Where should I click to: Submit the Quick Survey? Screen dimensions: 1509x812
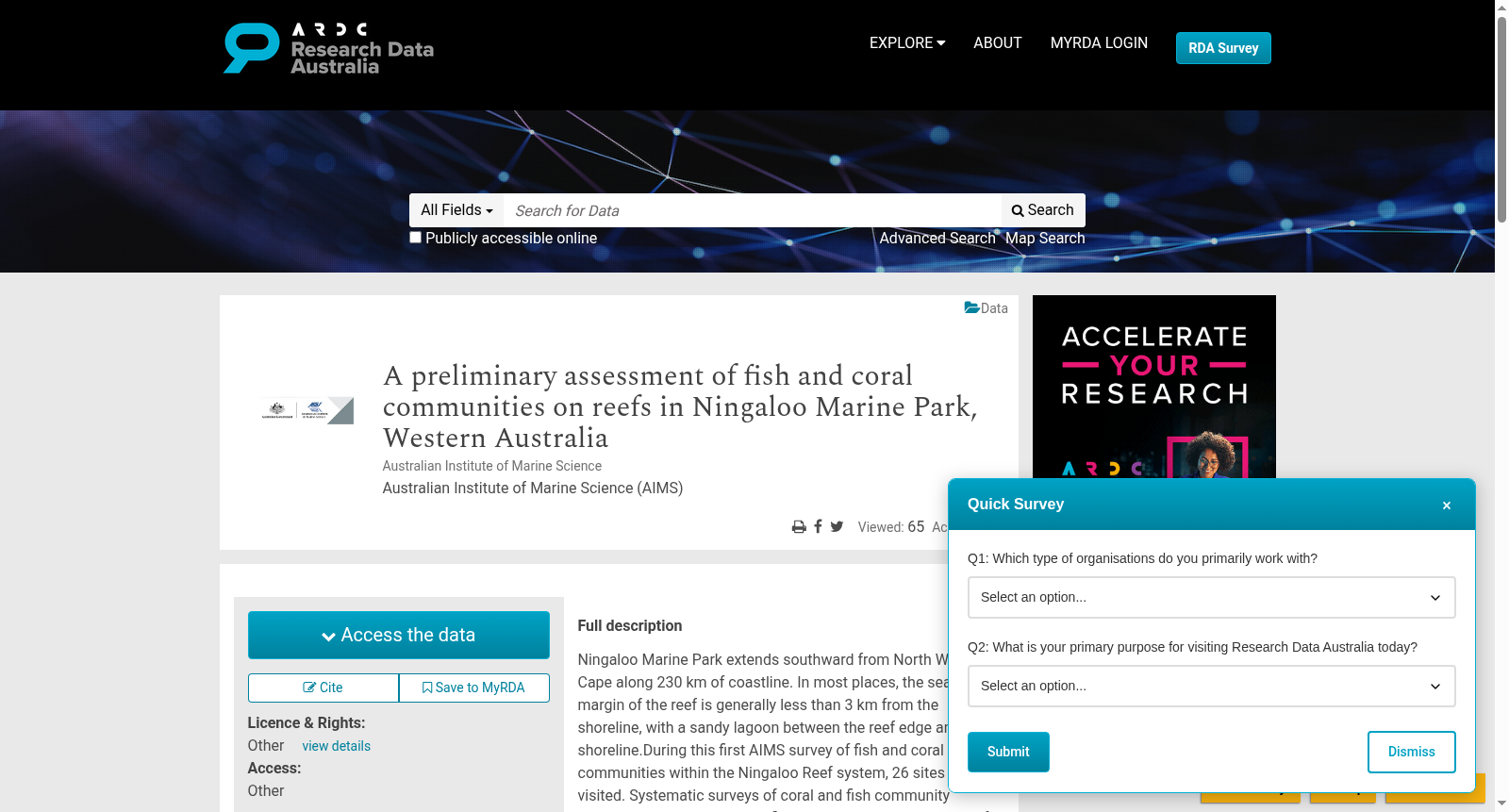click(1008, 752)
